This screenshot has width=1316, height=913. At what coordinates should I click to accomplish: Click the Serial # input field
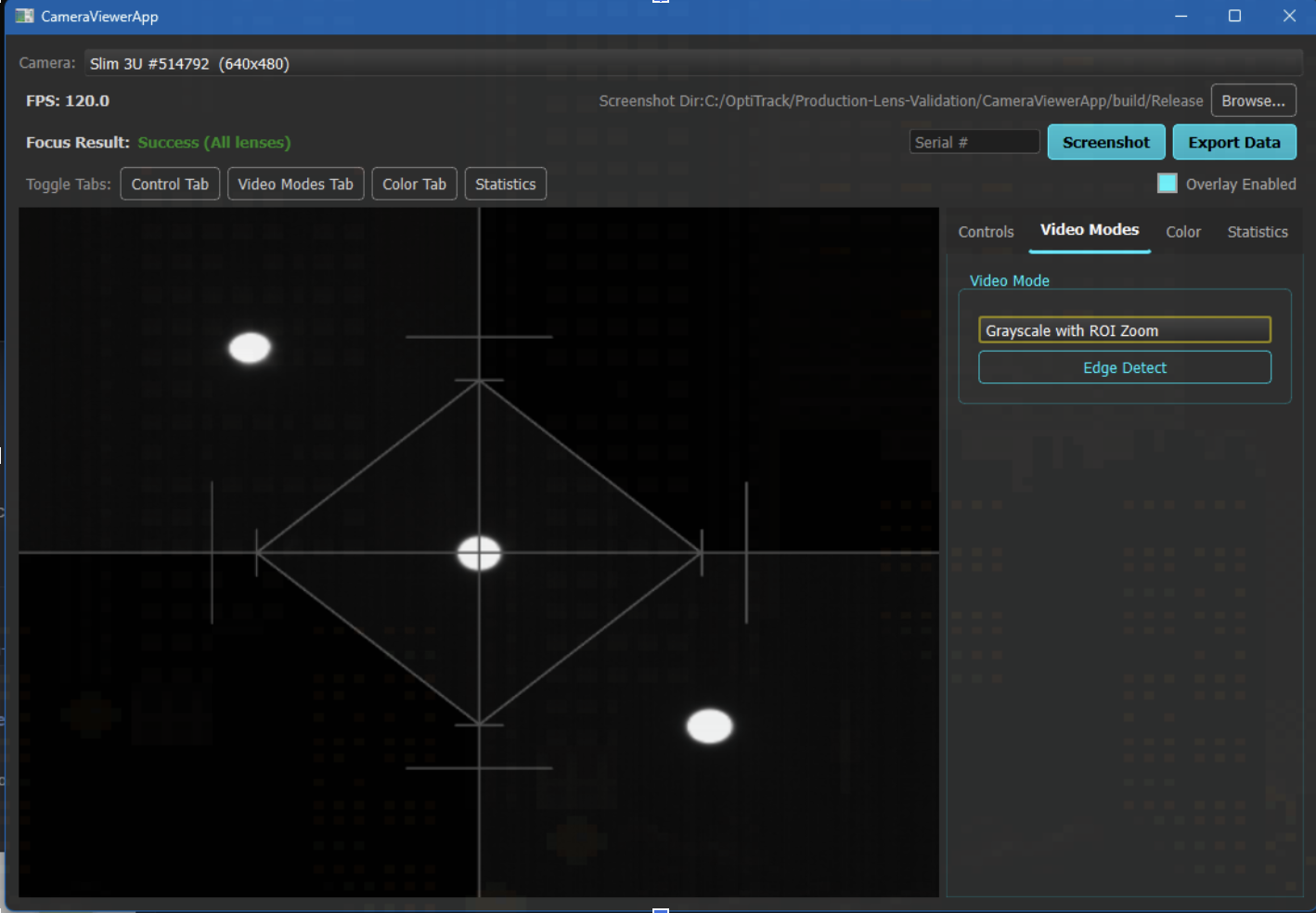(x=974, y=141)
